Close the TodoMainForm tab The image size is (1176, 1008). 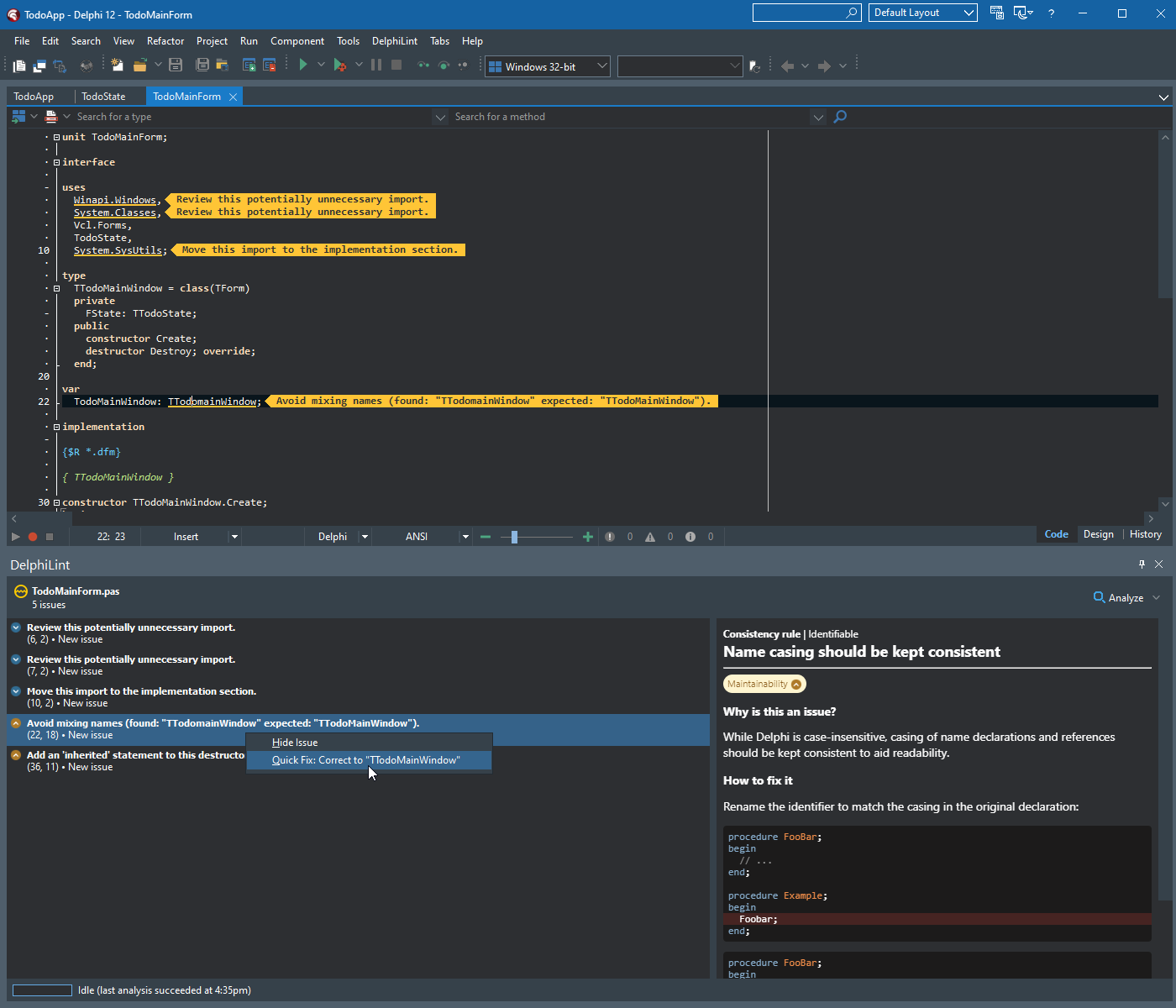coord(234,97)
